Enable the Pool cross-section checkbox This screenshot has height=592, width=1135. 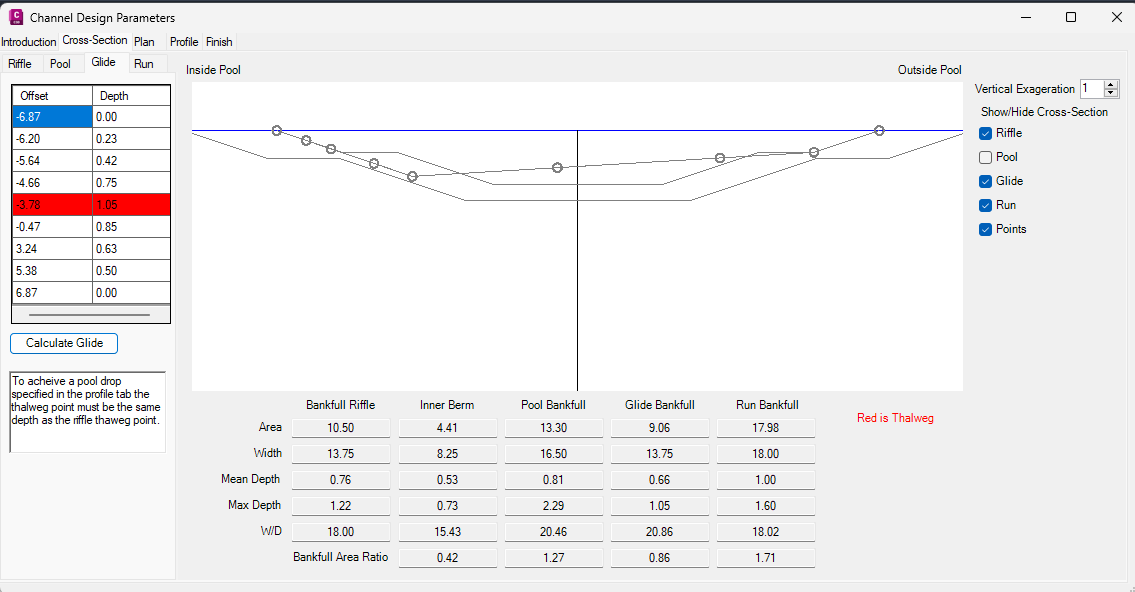coord(986,157)
